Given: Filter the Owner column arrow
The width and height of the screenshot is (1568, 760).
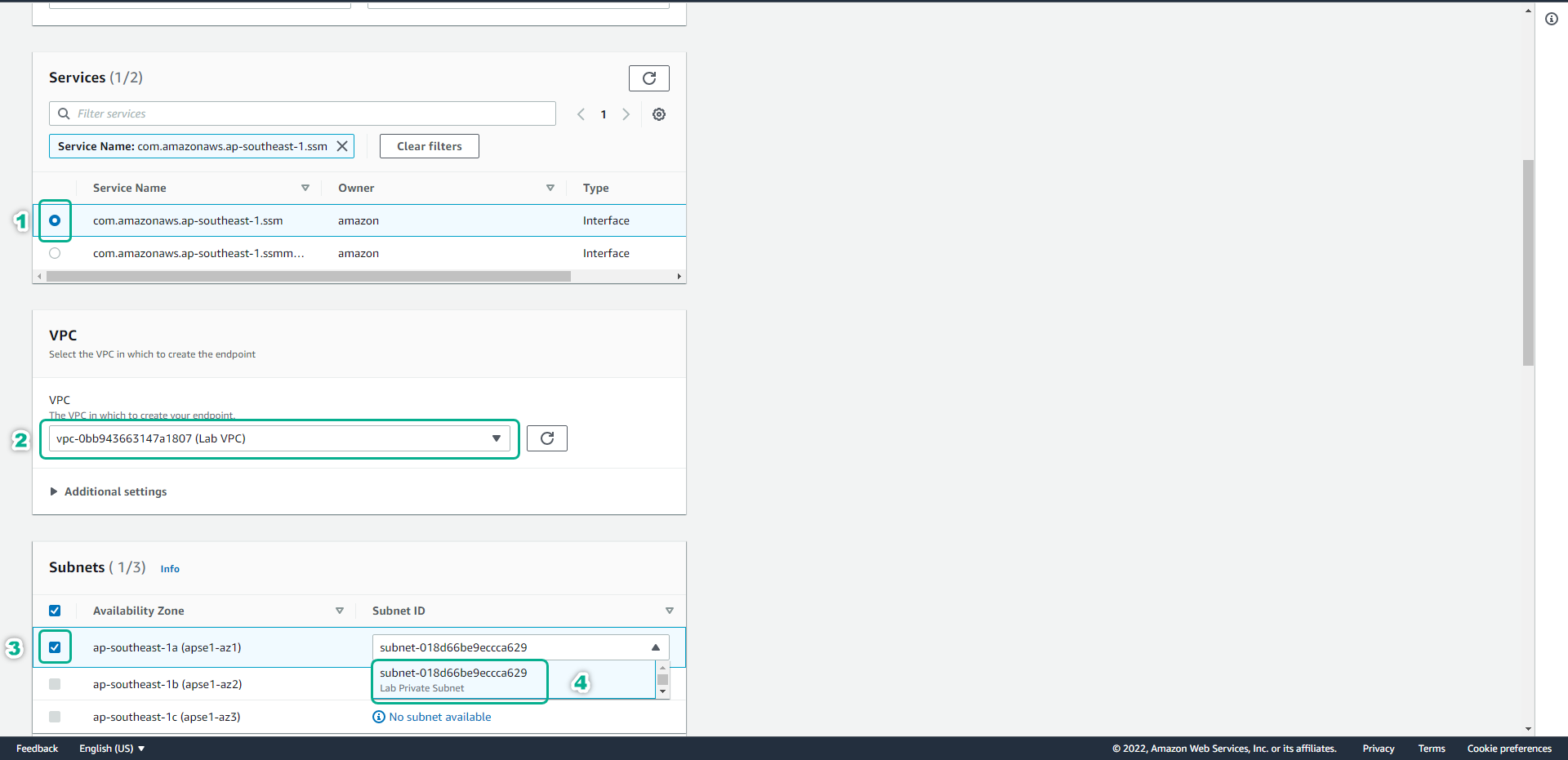Looking at the screenshot, I should tap(550, 188).
